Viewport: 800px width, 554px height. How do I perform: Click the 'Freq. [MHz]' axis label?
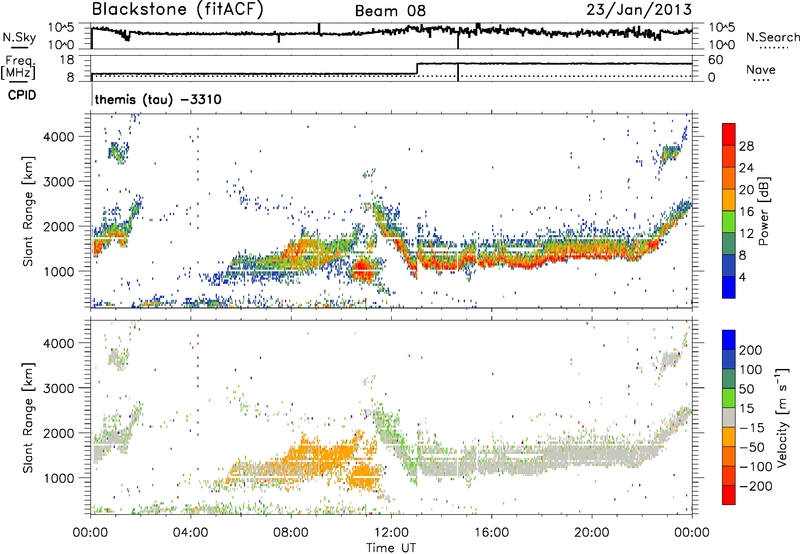click(x=18, y=67)
